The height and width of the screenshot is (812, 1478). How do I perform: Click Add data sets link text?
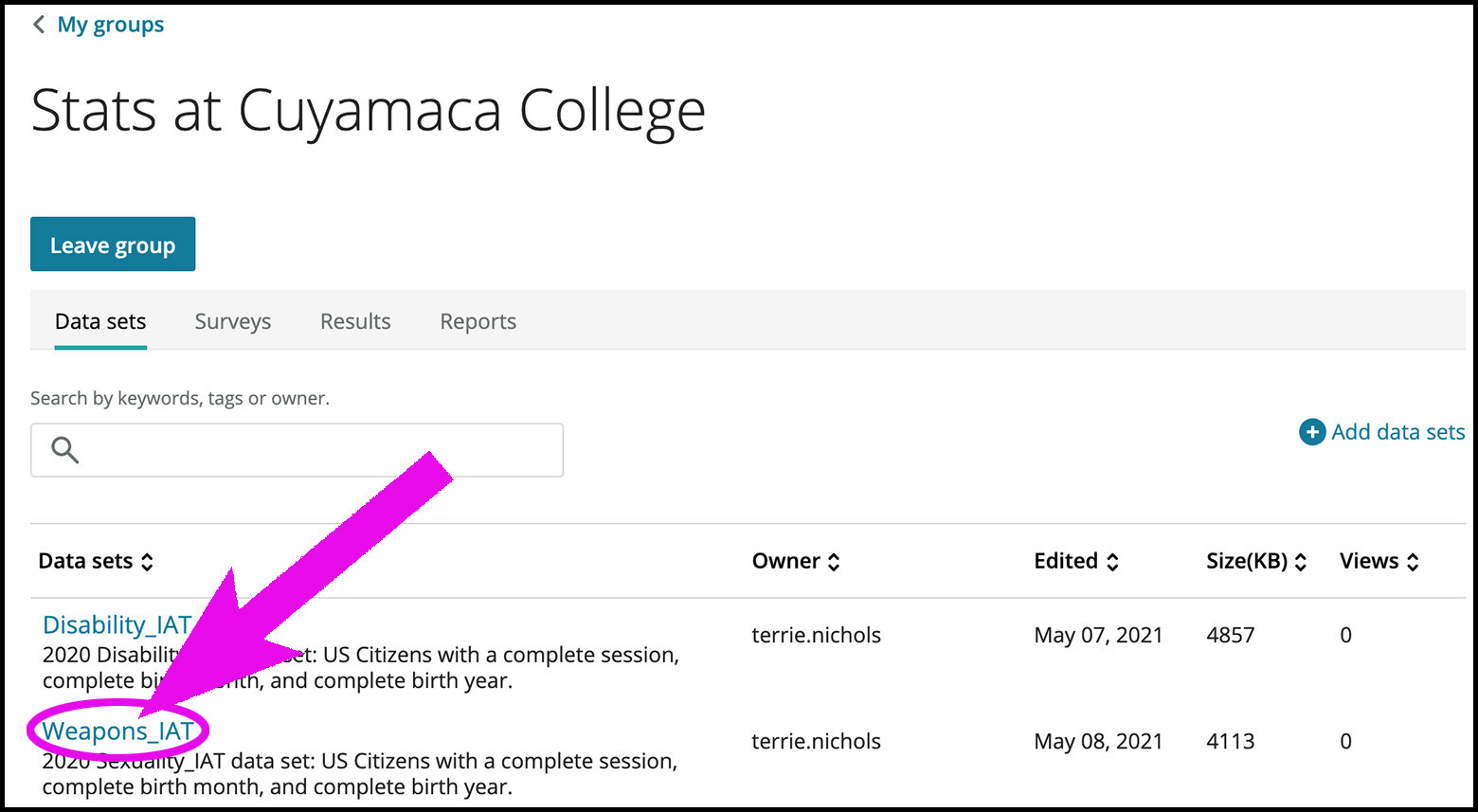pyautogui.click(x=1398, y=432)
